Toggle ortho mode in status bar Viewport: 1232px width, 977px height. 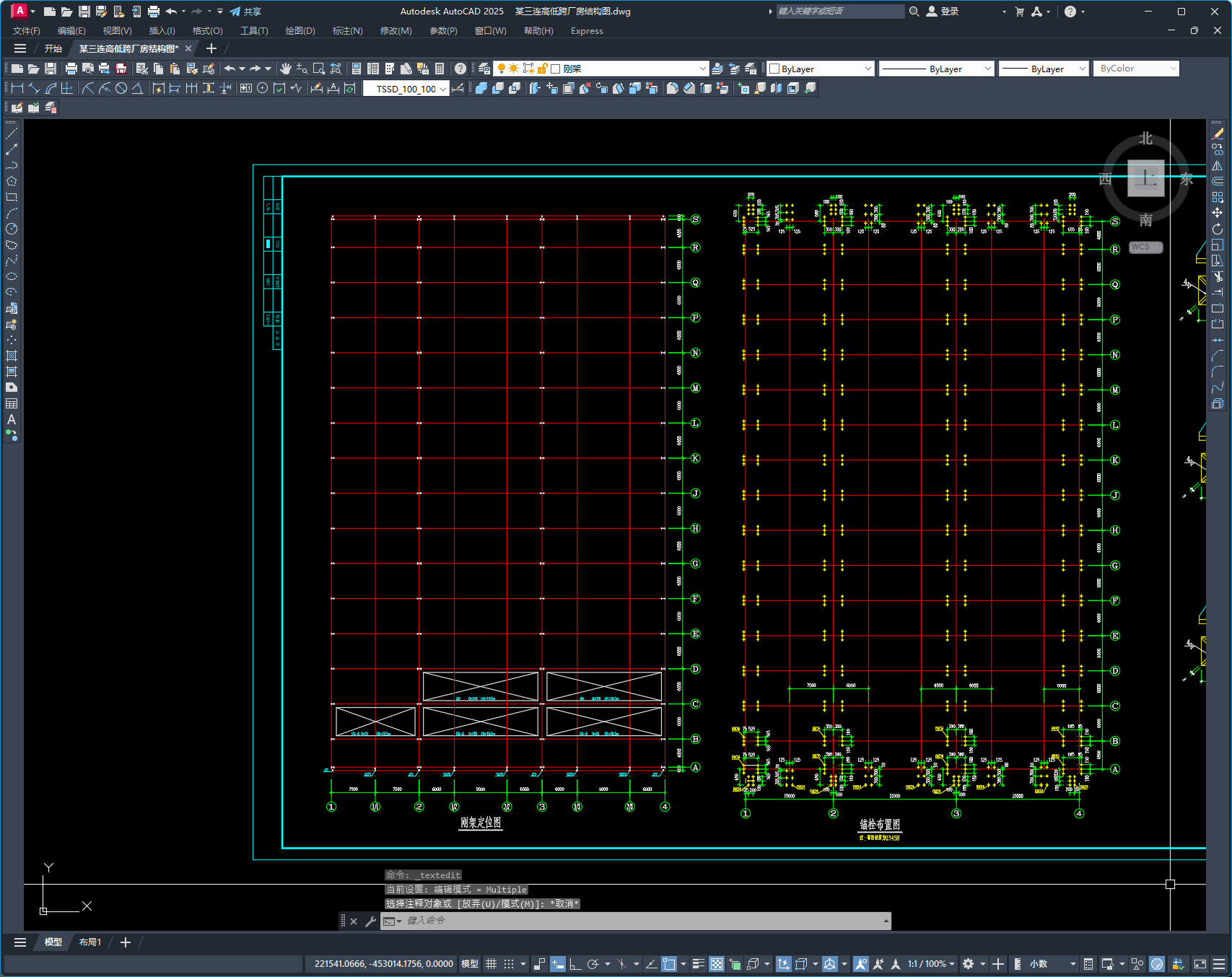click(575, 964)
